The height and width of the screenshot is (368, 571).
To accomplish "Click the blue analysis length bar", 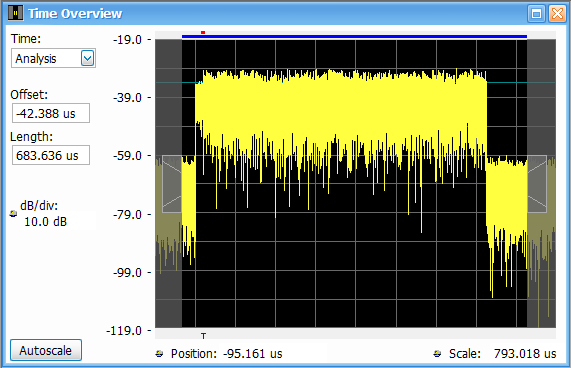I will 354,36.
